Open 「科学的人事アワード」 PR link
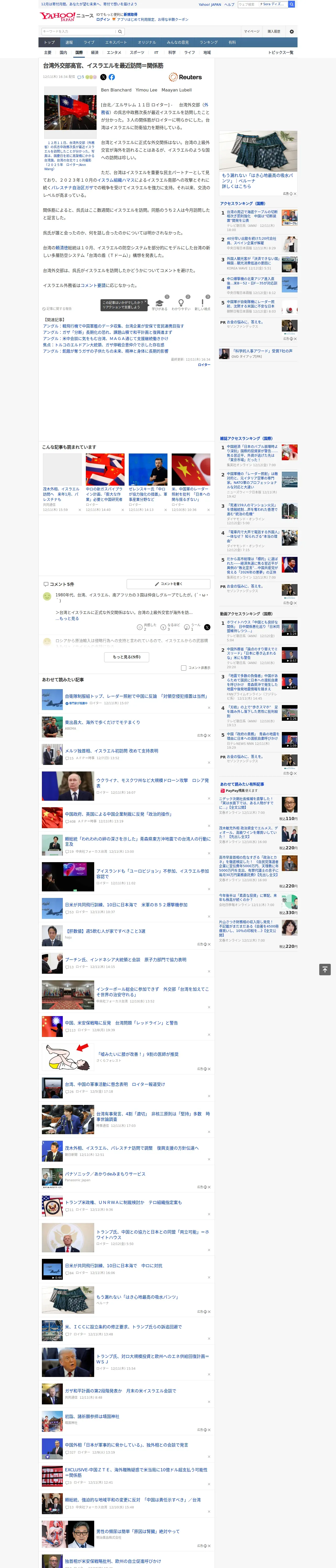 262,351
